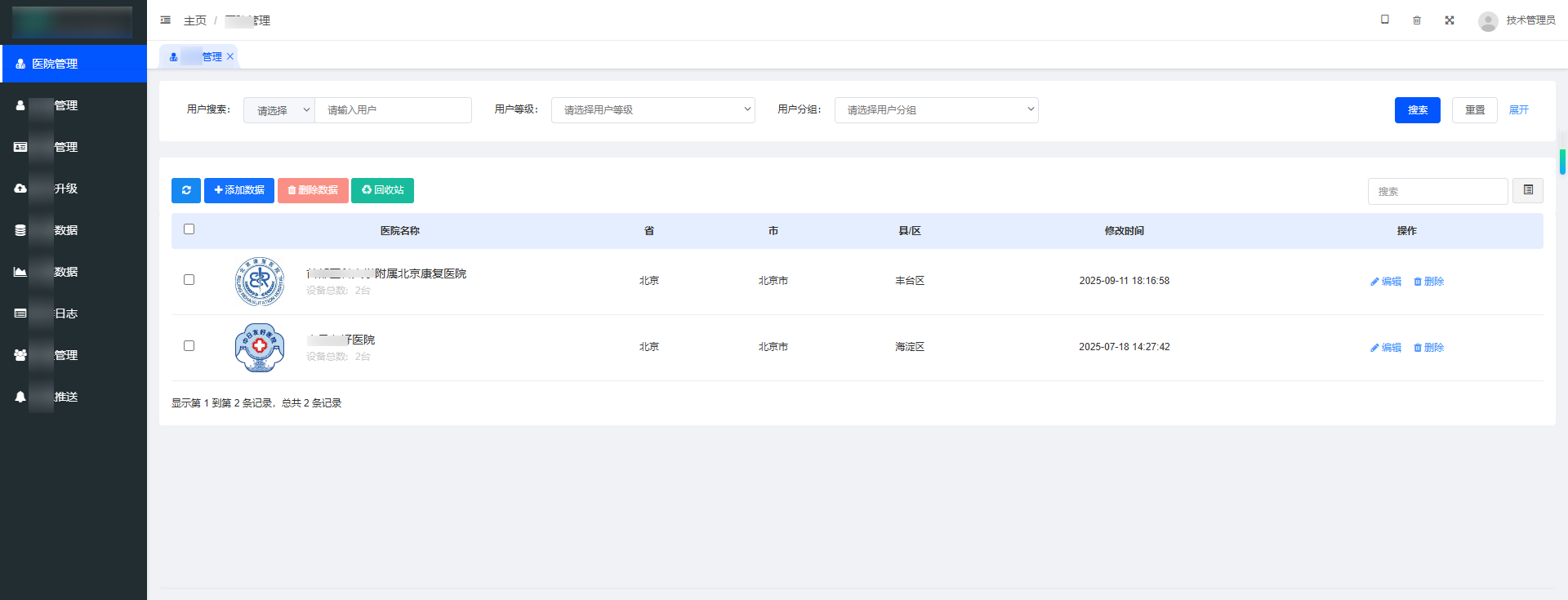This screenshot has height=600, width=1568.
Task: Open sidebar item with ID card icon
Action: (73, 147)
